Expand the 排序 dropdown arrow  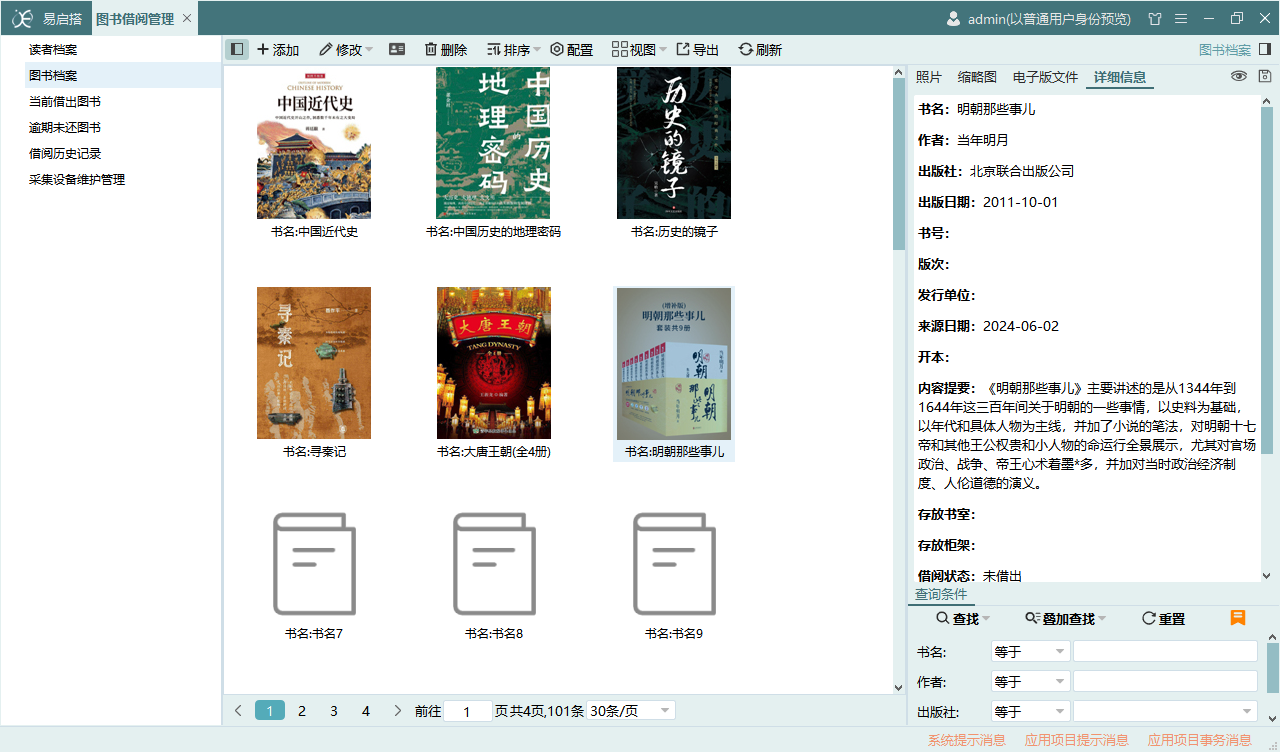[x=537, y=50]
